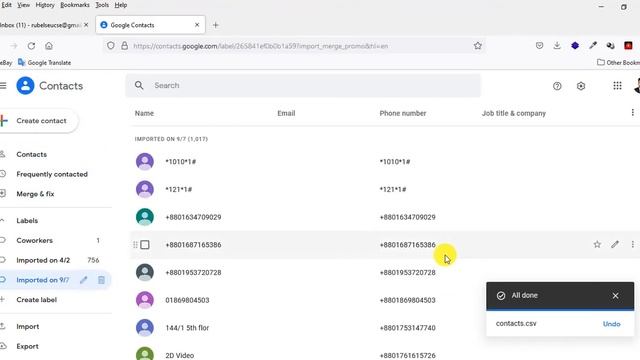The height and width of the screenshot is (360, 640).
Task: Go forward with browser forward arrow
Action: click(x=14, y=46)
